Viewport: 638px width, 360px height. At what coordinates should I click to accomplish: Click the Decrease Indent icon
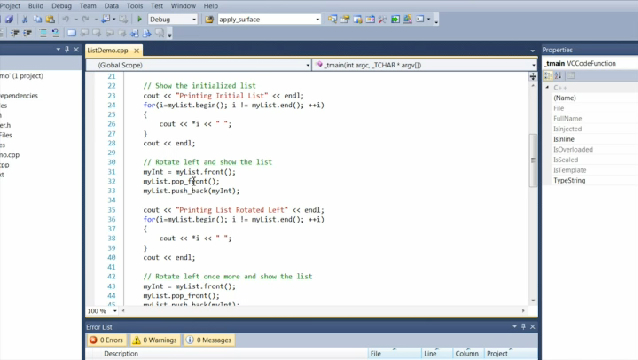click(15, 33)
